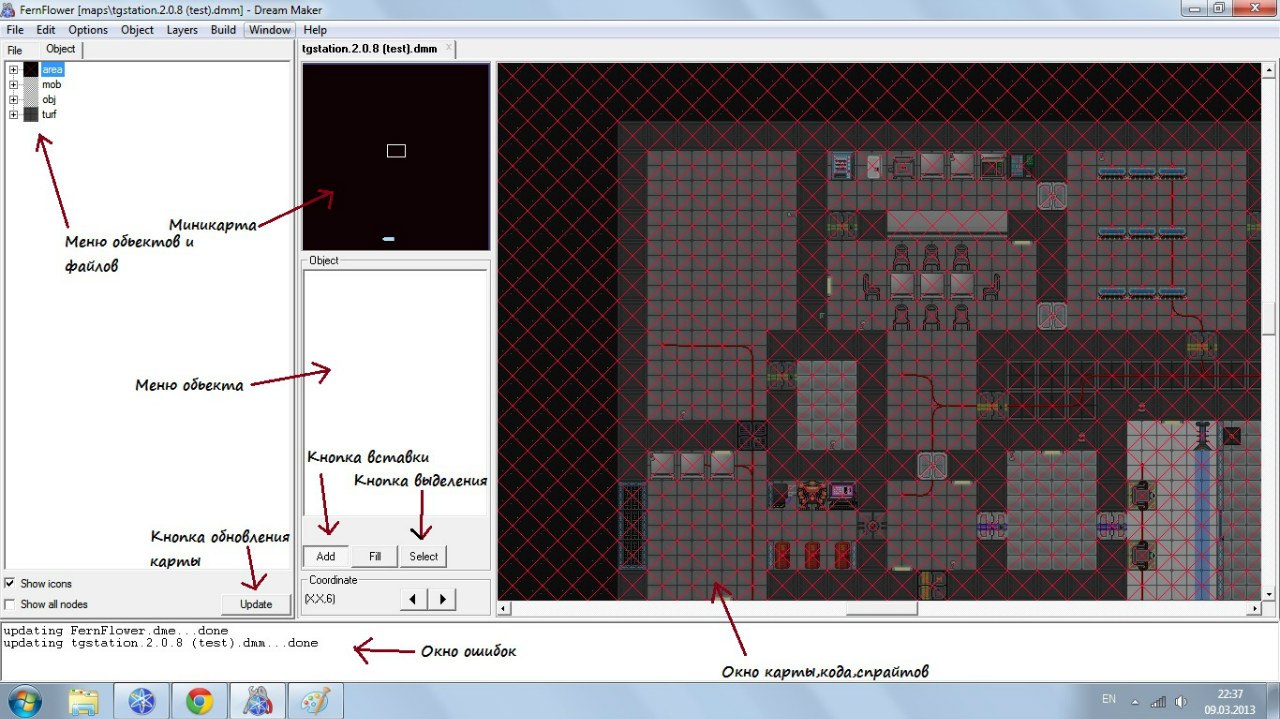Close the tgstation.2.0.8 (test).dmm tab
This screenshot has height=719, width=1280.
click(x=449, y=47)
